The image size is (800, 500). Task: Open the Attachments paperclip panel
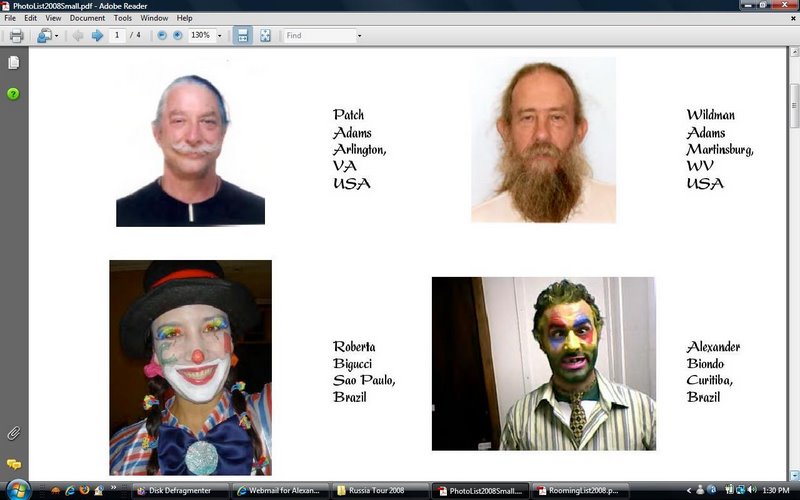[13, 434]
